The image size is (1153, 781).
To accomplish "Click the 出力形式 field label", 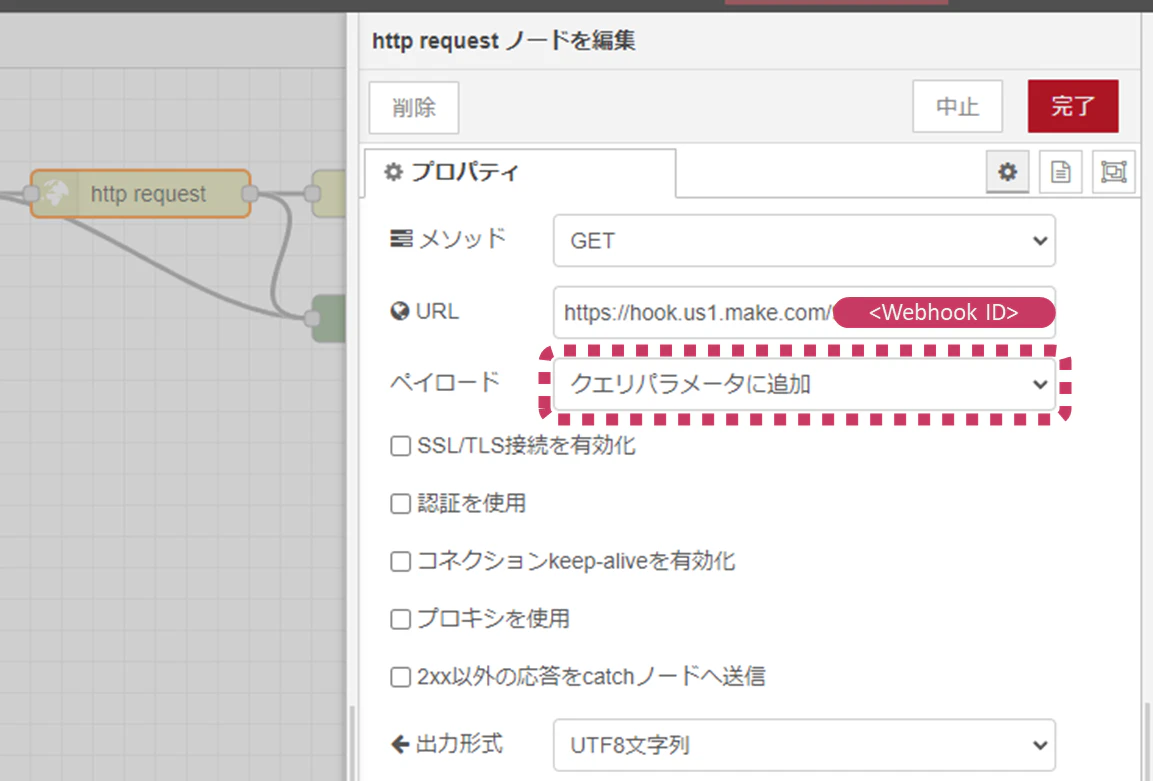I will click(x=447, y=744).
